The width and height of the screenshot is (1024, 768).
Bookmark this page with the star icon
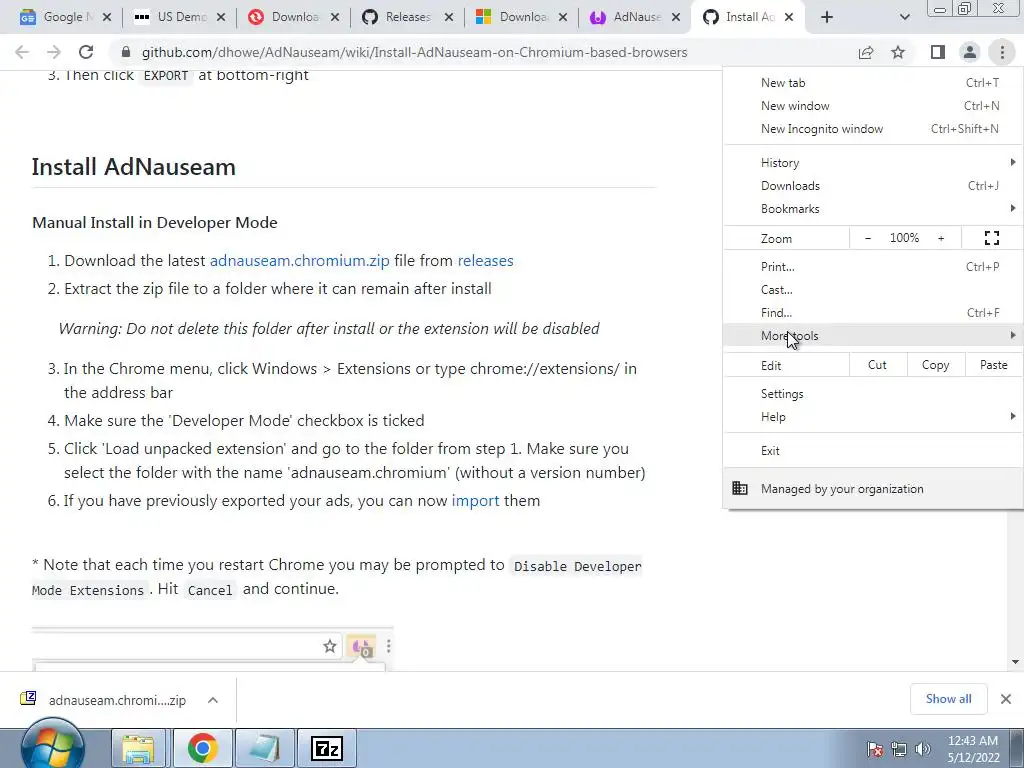pos(898,52)
